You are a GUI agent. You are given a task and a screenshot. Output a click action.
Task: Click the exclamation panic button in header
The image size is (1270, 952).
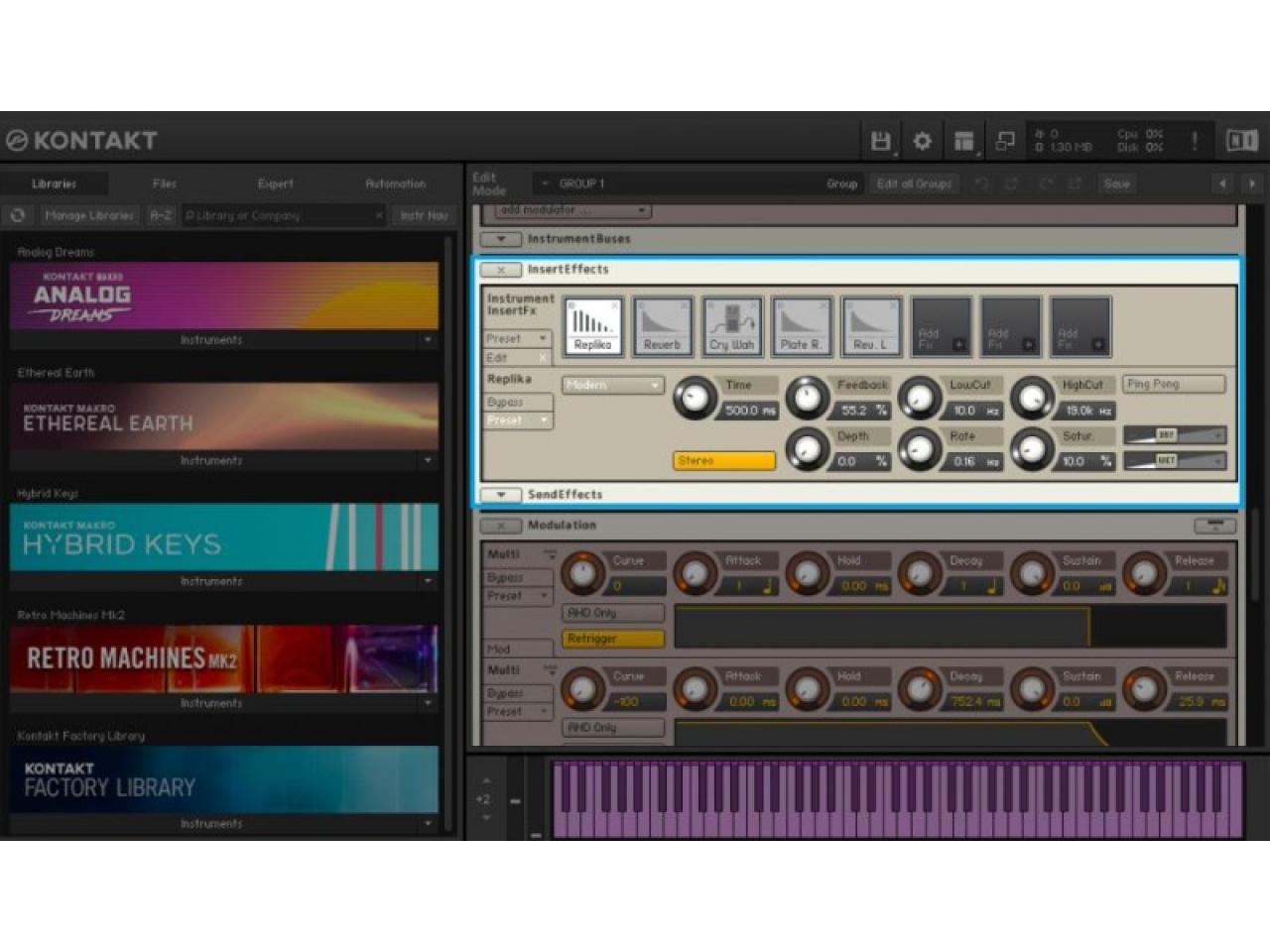click(1194, 141)
